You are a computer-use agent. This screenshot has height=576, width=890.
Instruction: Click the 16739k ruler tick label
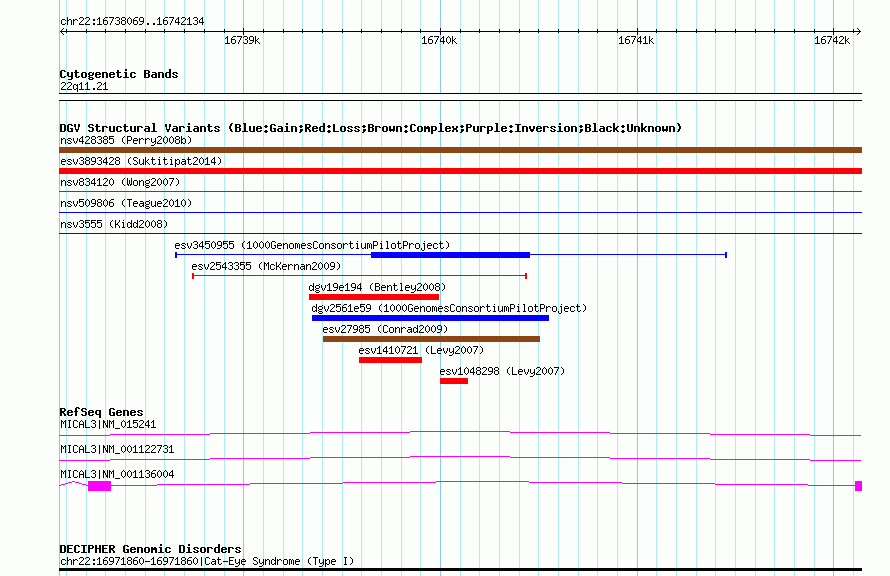(x=242, y=40)
